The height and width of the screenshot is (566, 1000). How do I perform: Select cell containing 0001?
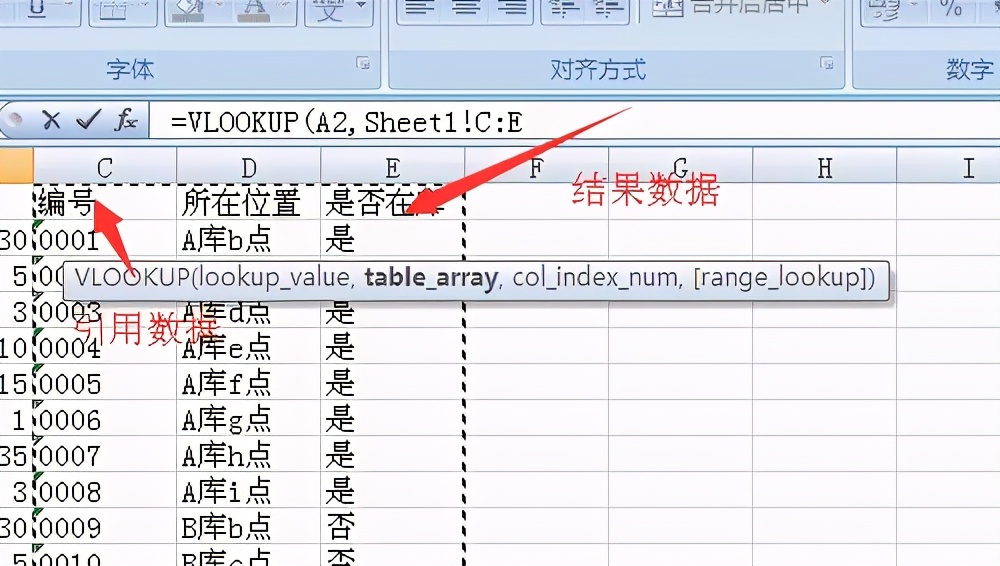105,239
